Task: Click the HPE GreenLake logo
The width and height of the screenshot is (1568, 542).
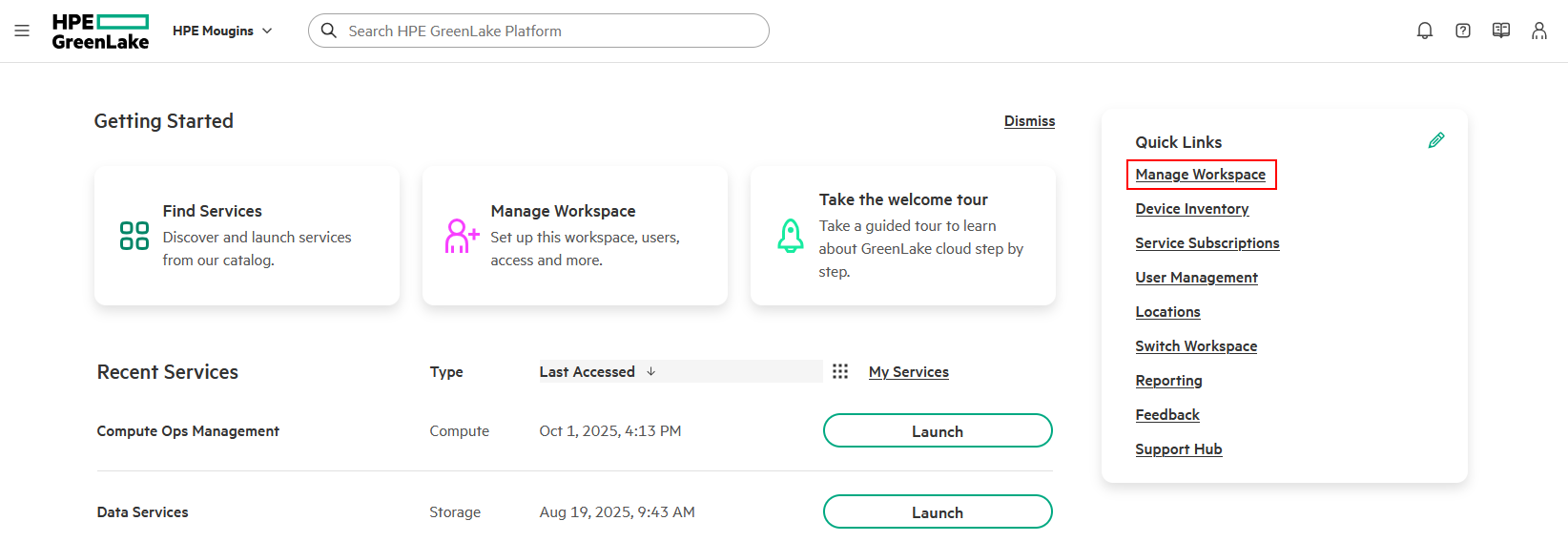Action: click(100, 31)
